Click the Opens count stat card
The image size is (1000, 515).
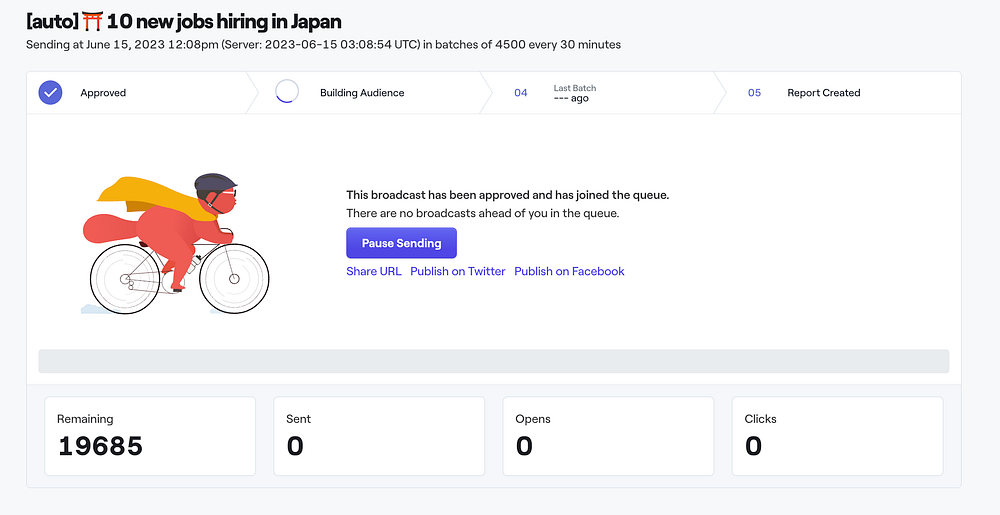click(x=608, y=436)
